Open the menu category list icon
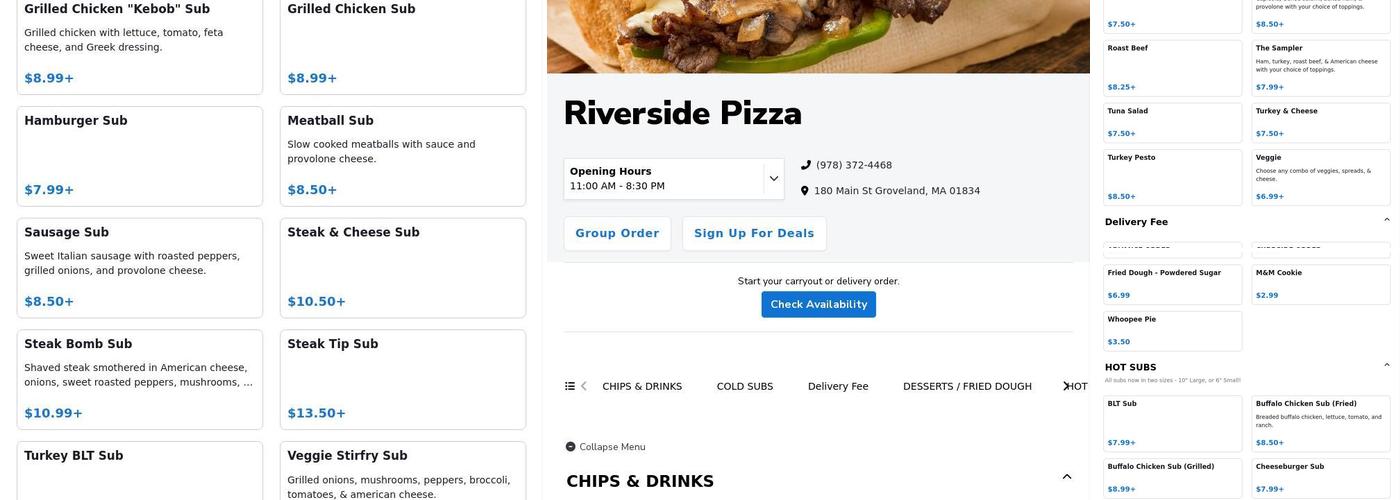Viewport: 1400px width, 500px height. (x=570, y=386)
